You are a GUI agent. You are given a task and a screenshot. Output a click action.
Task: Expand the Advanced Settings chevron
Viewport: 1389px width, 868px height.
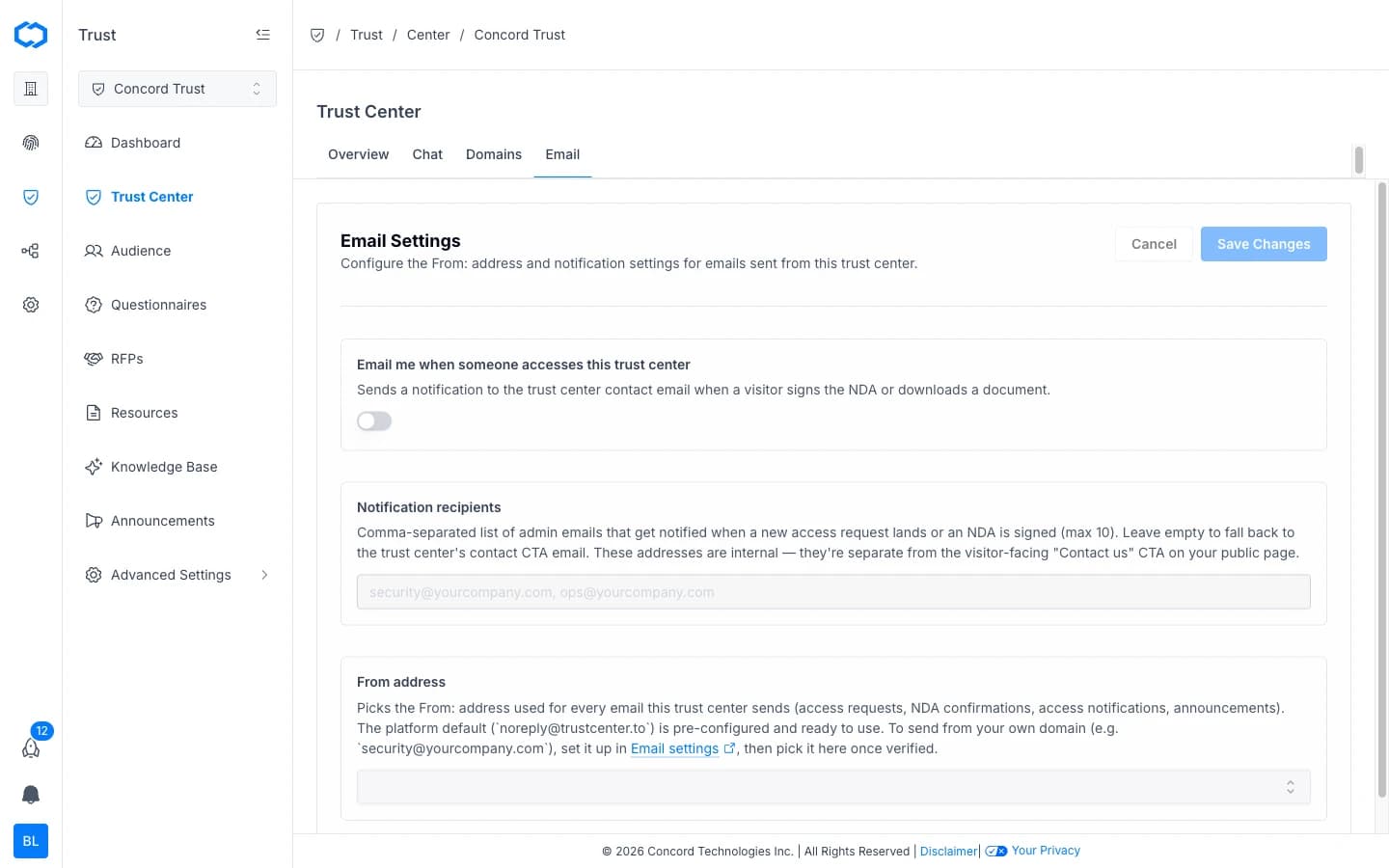[264, 575]
